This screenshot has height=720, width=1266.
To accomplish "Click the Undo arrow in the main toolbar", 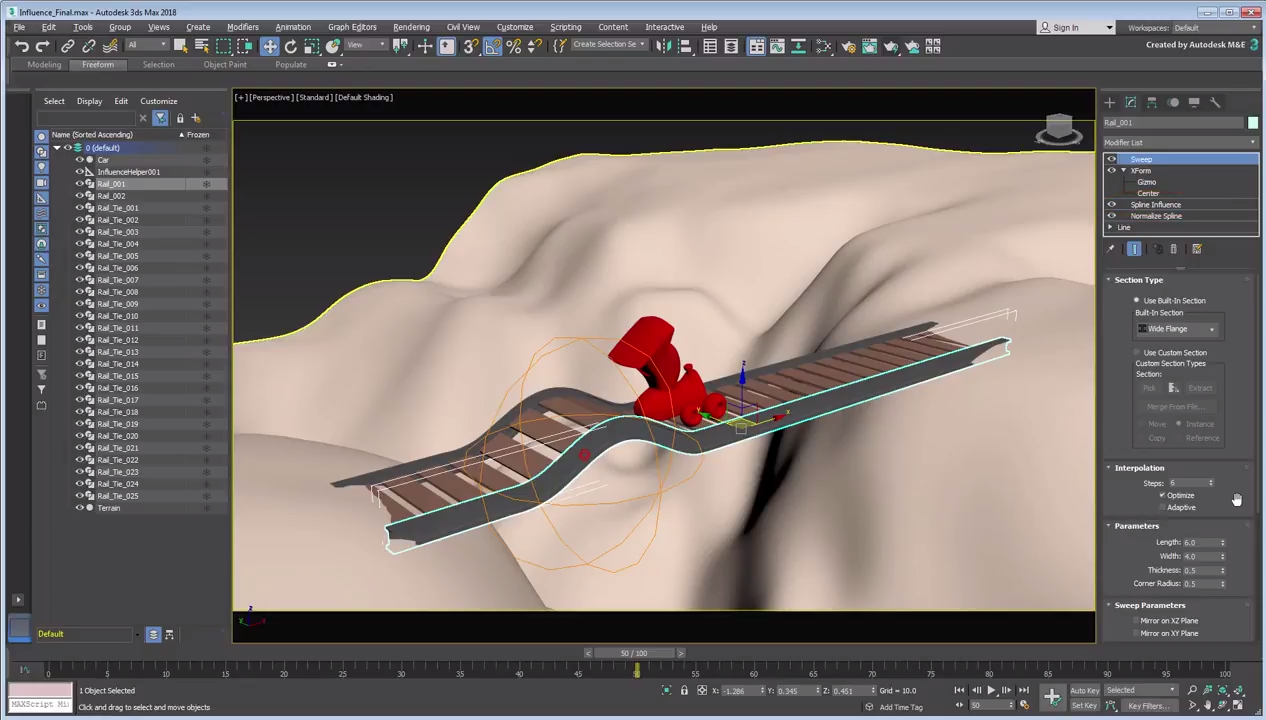I will coord(21,46).
